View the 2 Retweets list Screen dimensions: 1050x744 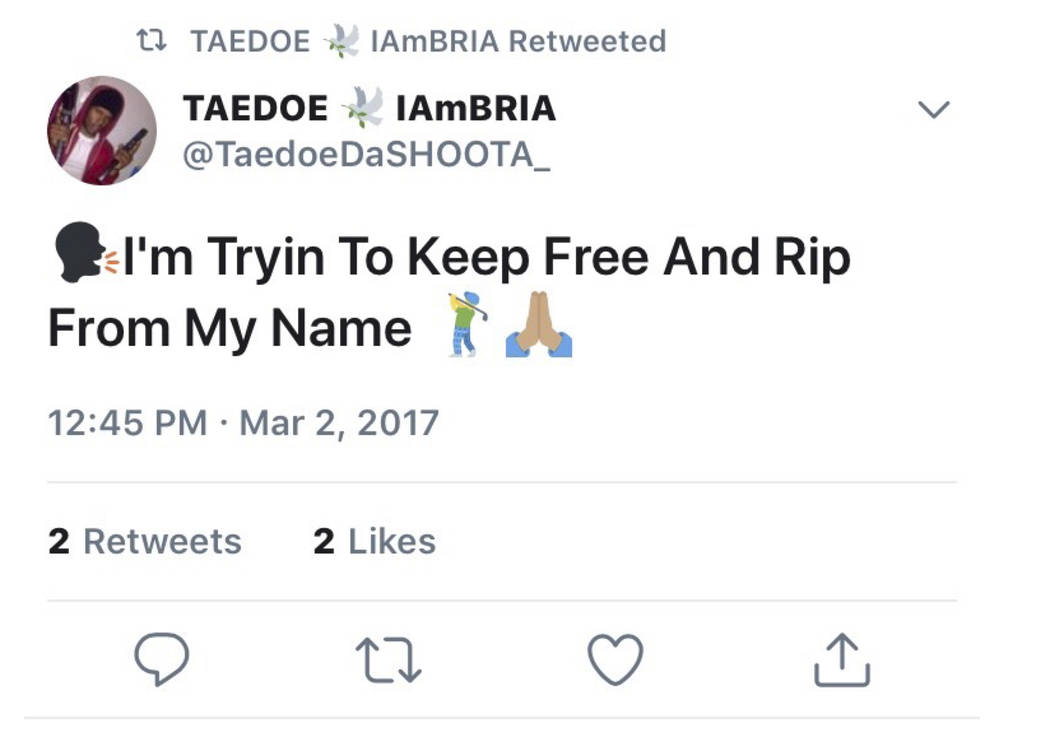click(145, 541)
